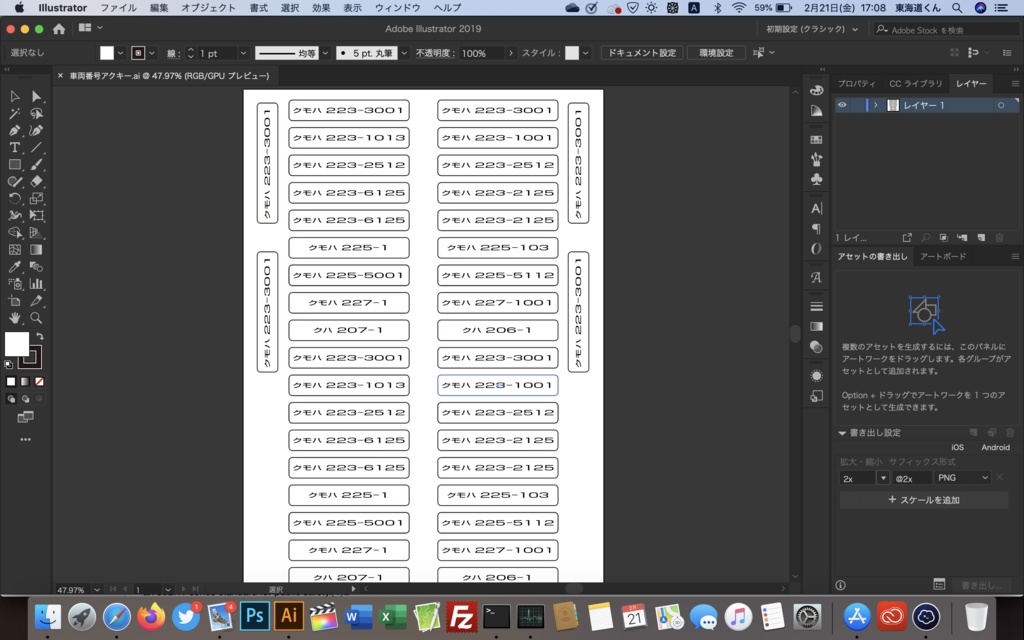The width and height of the screenshot is (1024, 640).
Task: Open the Symbols panel icon
Action: 816,180
